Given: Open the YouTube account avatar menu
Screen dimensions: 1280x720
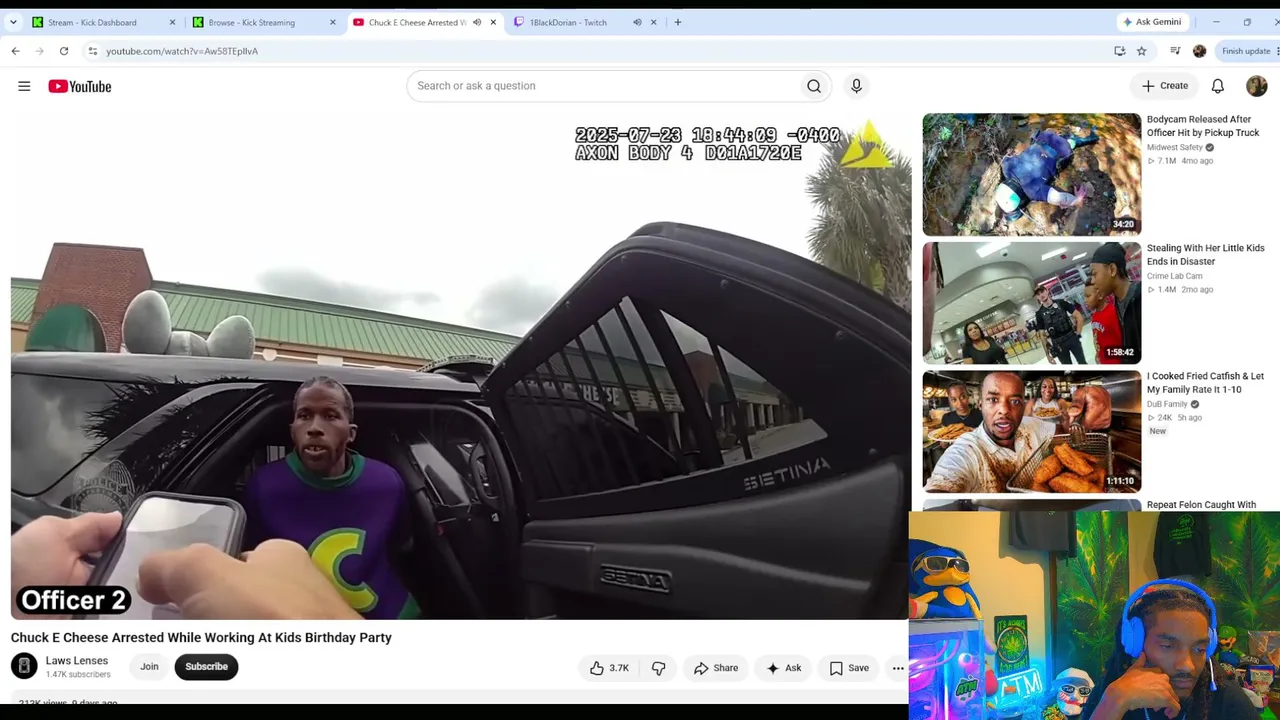Looking at the screenshot, I should [1257, 86].
